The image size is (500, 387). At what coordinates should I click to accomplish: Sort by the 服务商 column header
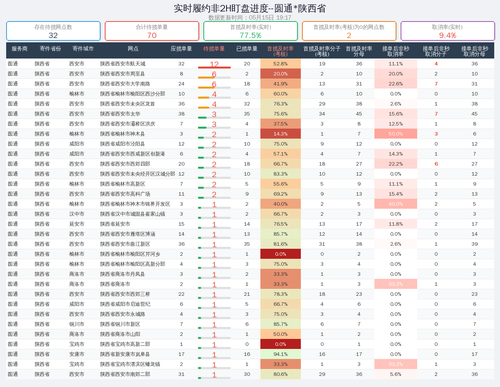[19, 49]
